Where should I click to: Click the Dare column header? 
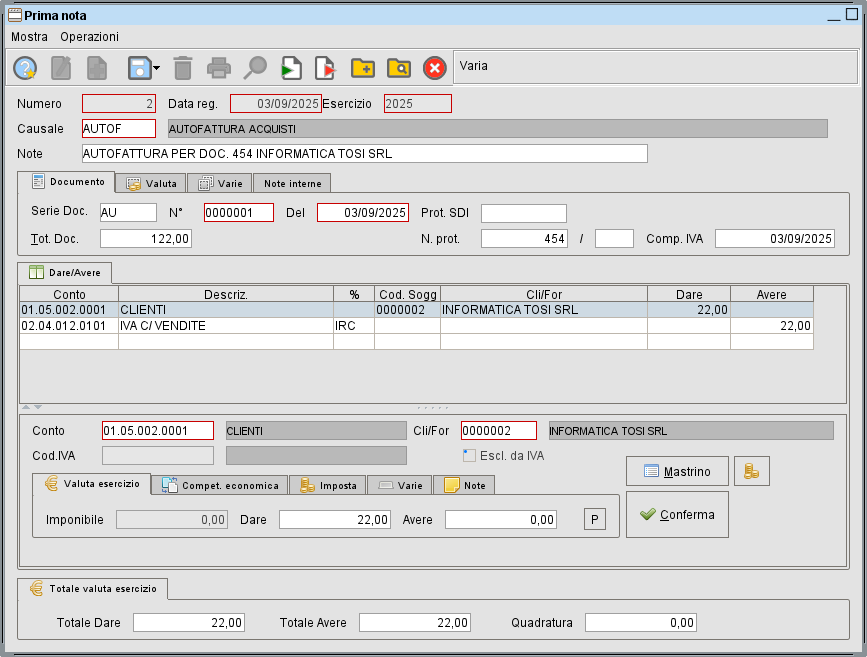pos(689,294)
